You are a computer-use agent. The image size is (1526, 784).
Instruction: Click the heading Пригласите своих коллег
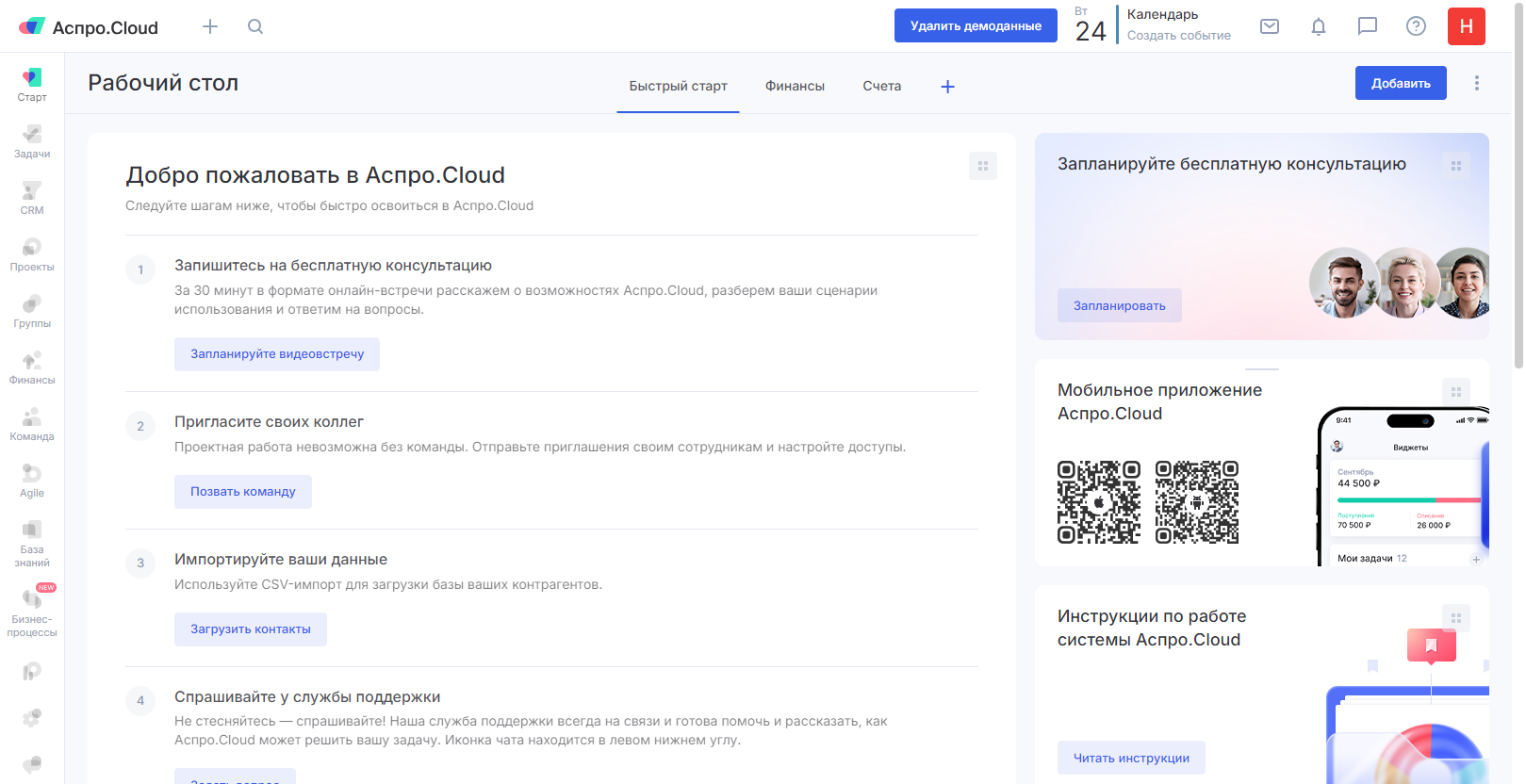tap(269, 422)
